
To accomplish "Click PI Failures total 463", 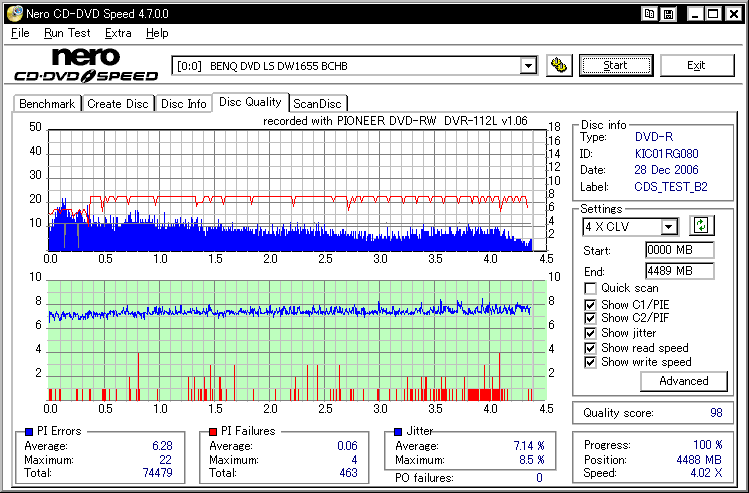I will tap(348, 472).
